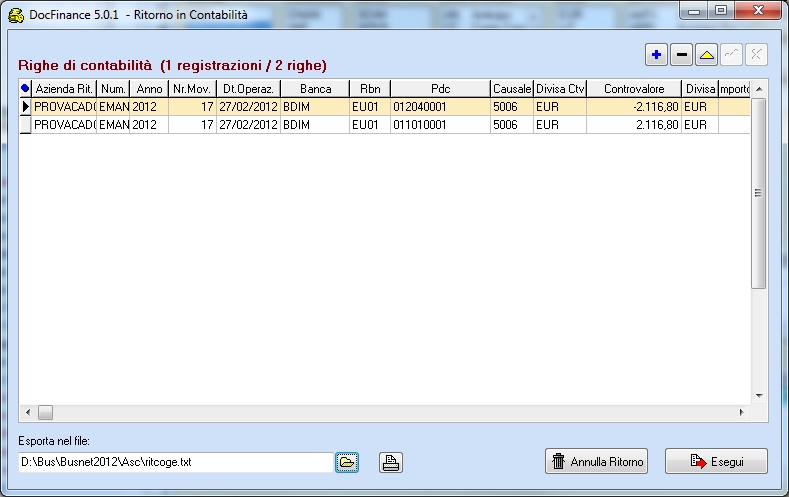
Task: Click the Nr.Mov. column header
Action: click(x=192, y=89)
